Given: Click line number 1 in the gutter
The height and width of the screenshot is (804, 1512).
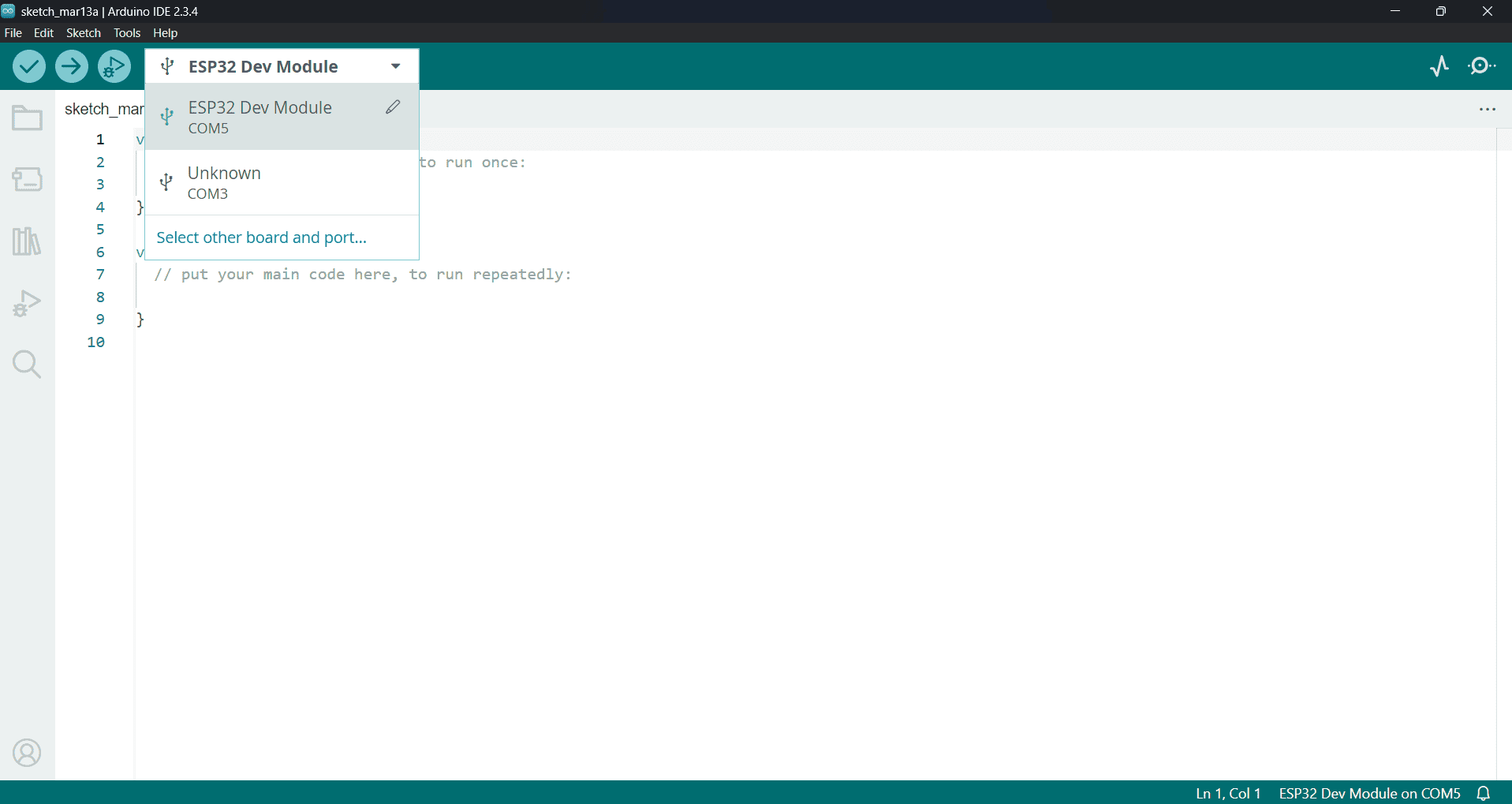Looking at the screenshot, I should click(100, 140).
